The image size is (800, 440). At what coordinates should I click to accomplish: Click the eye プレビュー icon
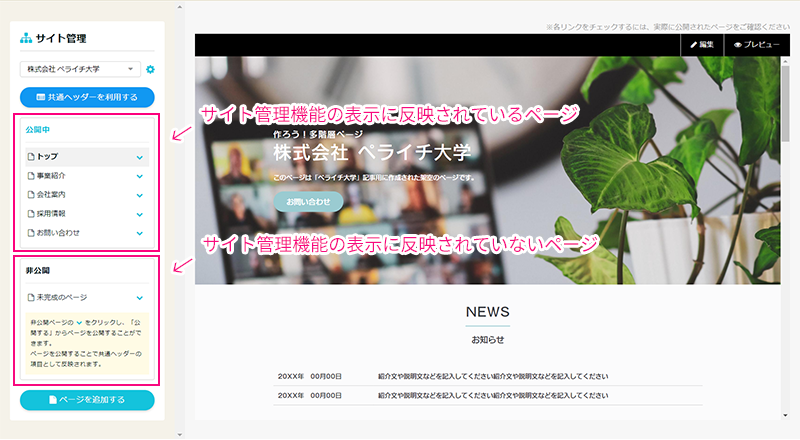[739, 46]
